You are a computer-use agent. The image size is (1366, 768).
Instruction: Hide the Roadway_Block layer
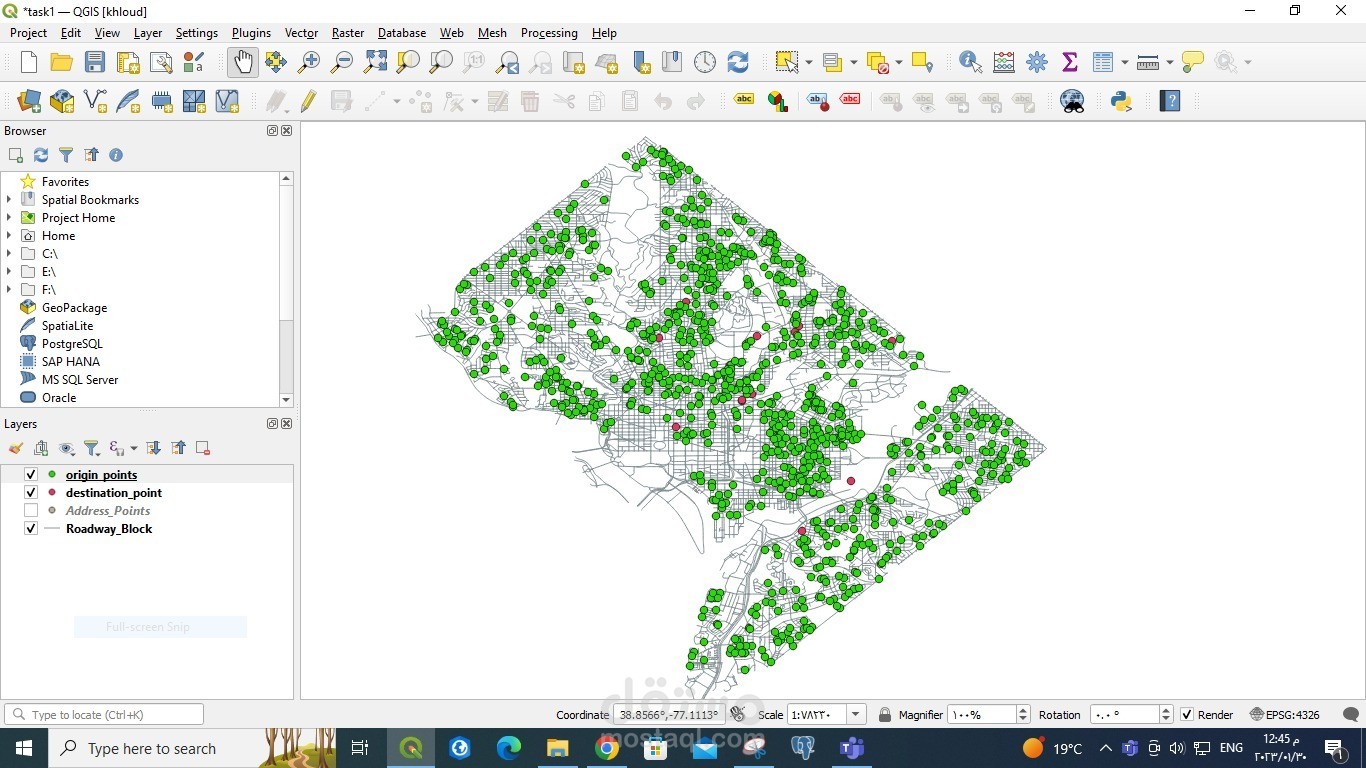click(31, 528)
